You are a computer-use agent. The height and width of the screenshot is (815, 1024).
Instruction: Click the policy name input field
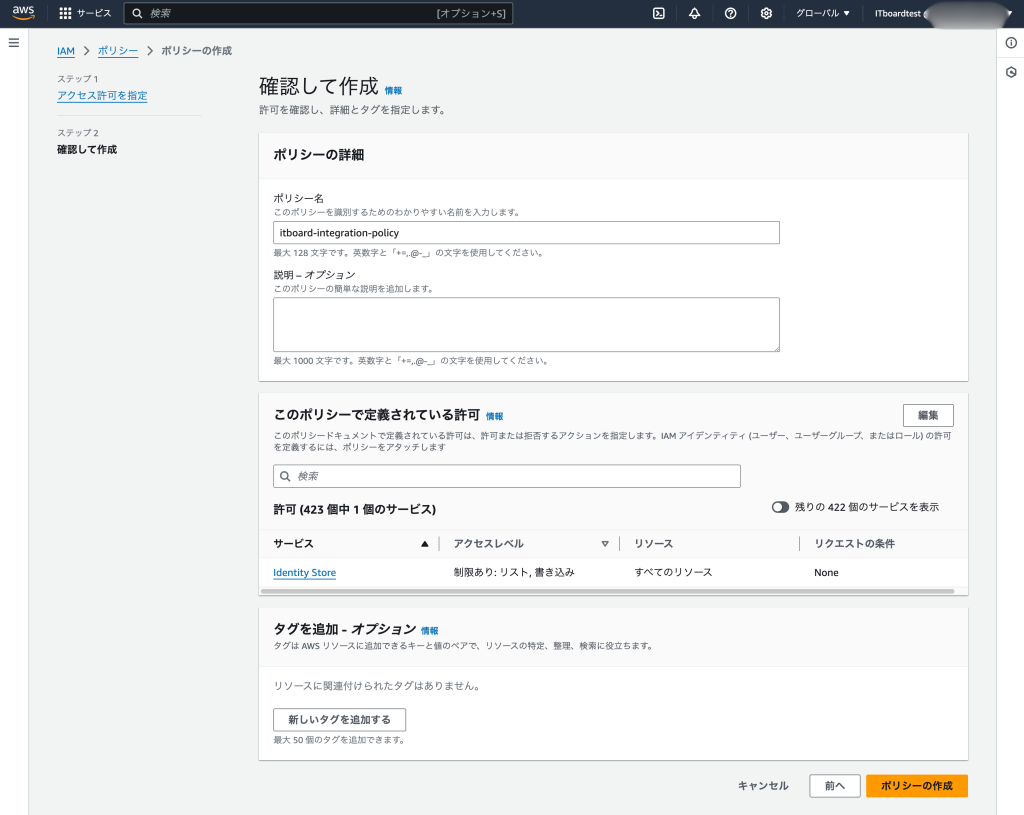[526, 233]
